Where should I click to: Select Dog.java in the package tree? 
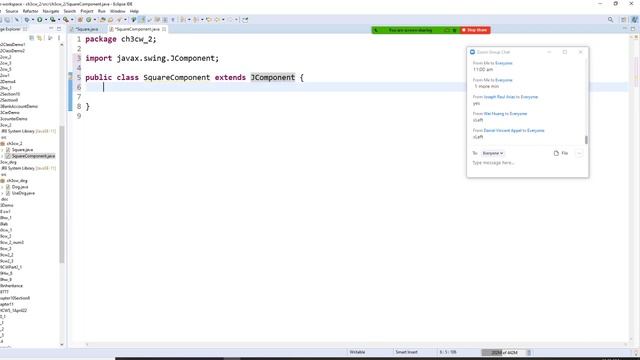[x=20, y=187]
